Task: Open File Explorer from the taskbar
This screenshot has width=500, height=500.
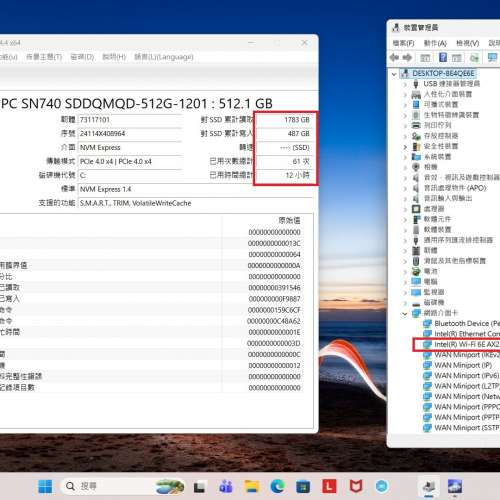Action: pos(252,487)
